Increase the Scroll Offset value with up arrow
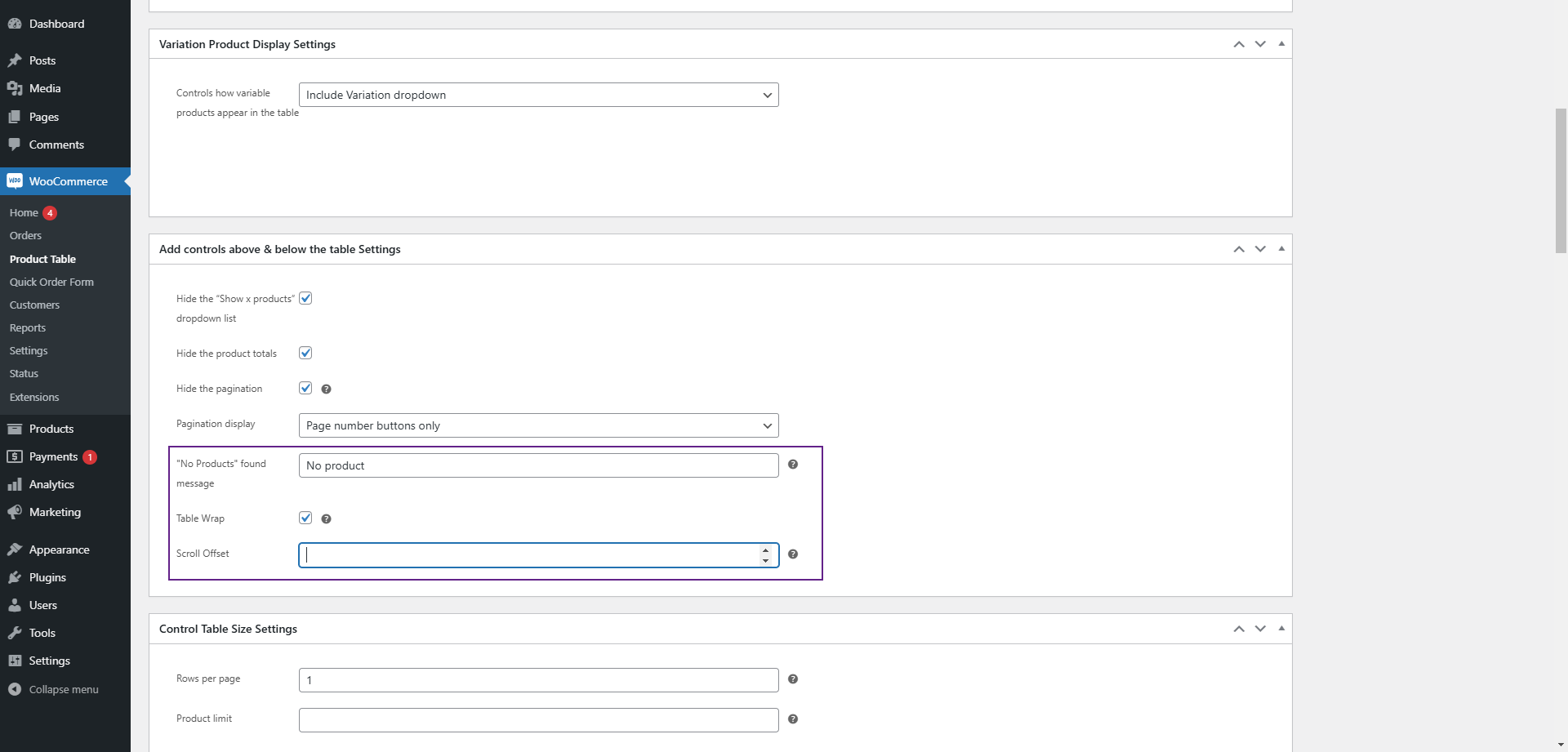1568x752 pixels. click(765, 550)
